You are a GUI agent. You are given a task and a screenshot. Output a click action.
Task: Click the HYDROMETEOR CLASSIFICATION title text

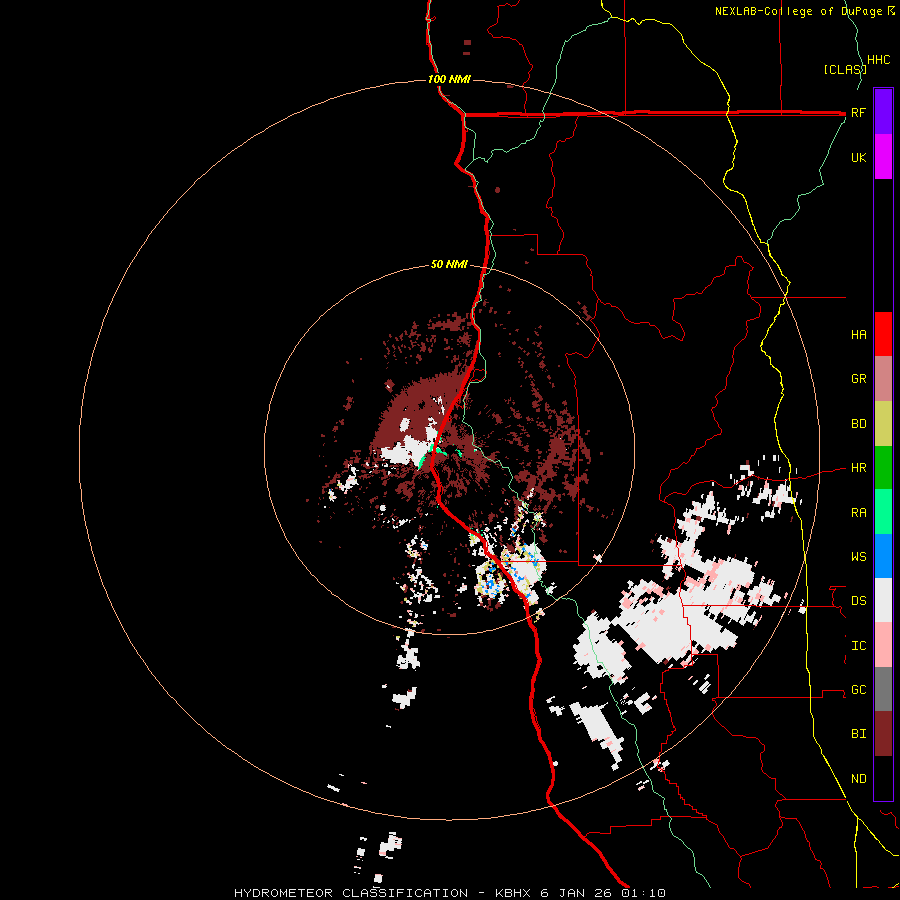coord(351,893)
